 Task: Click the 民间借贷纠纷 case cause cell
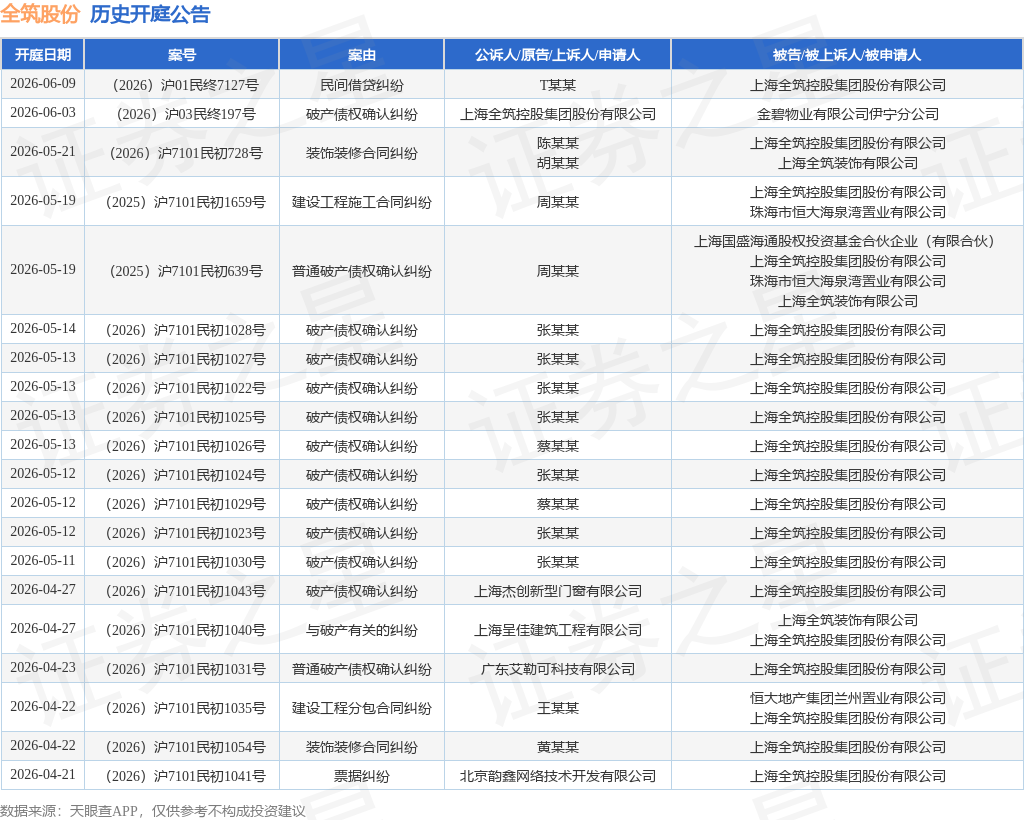tap(361, 85)
